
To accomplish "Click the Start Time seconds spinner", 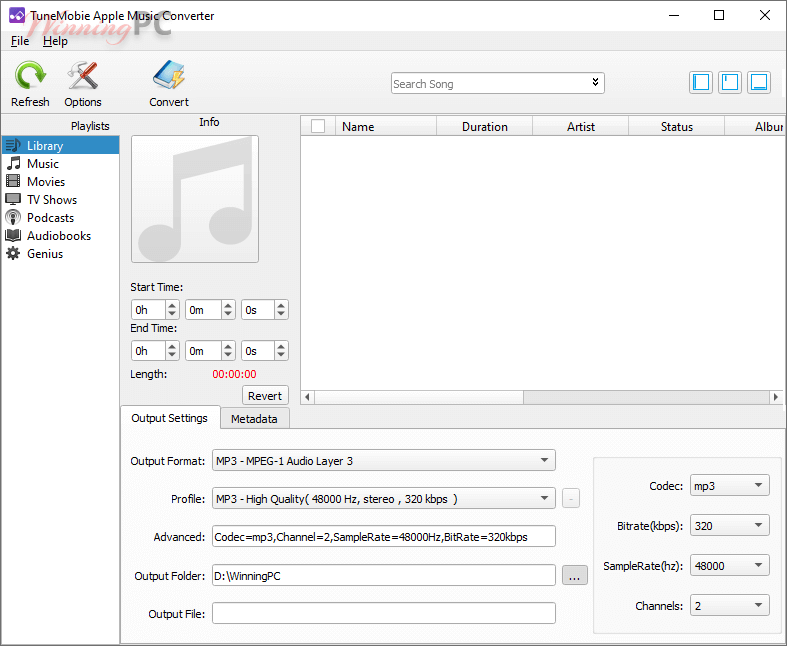I will pyautogui.click(x=265, y=310).
